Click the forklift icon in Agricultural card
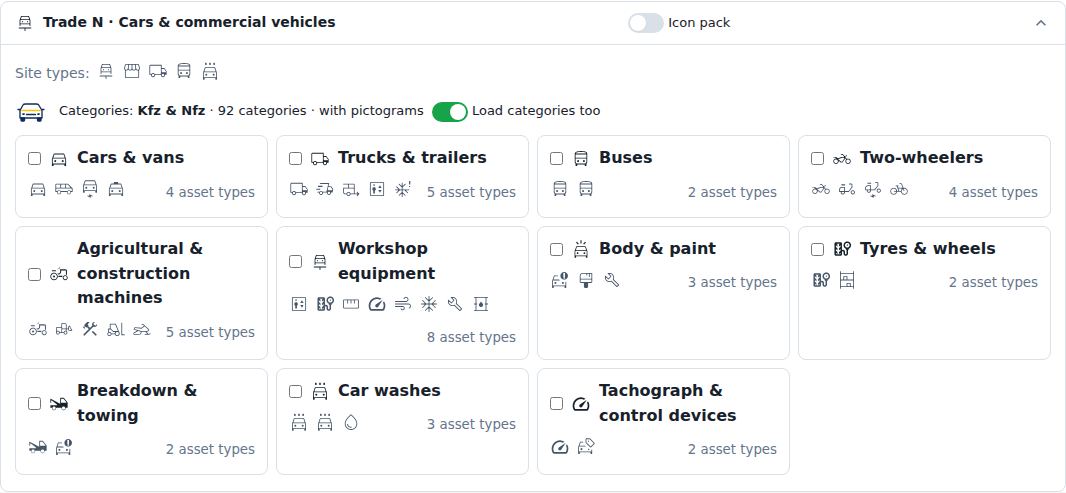Screen dimensions: 1066x493 [x=116, y=330]
